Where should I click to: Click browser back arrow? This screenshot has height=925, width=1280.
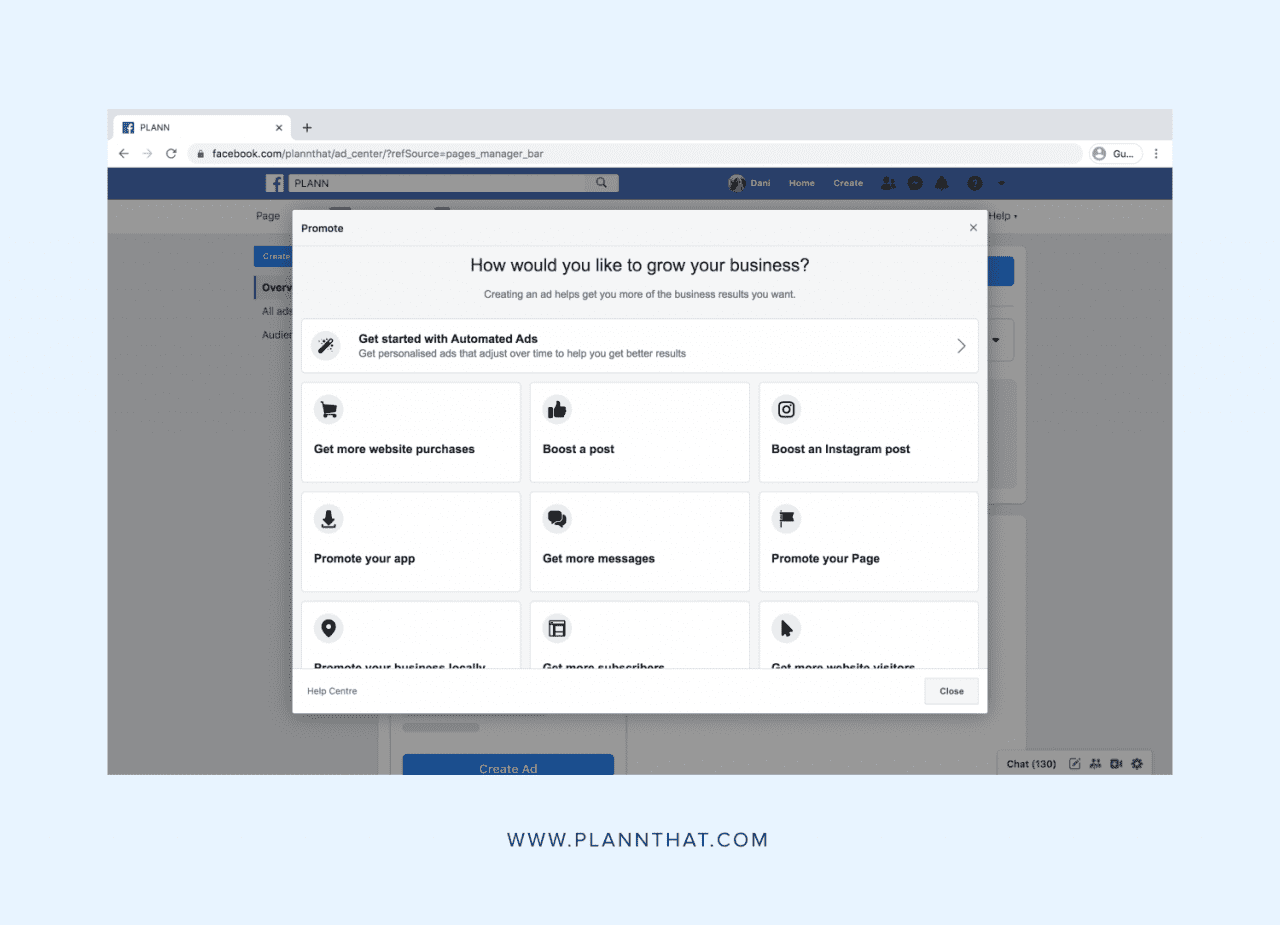point(124,154)
